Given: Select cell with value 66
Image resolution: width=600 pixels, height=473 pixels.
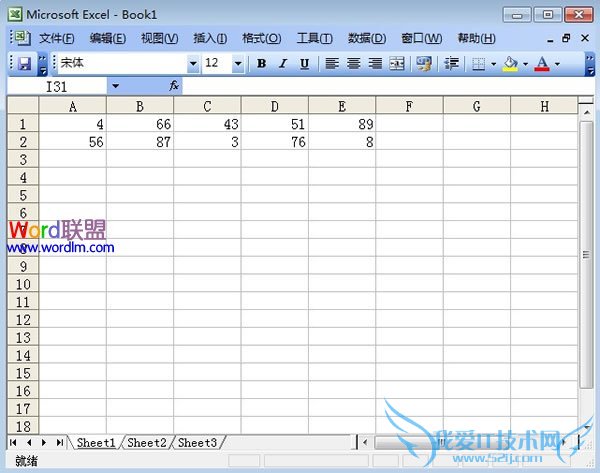Looking at the screenshot, I should click(x=140, y=124).
